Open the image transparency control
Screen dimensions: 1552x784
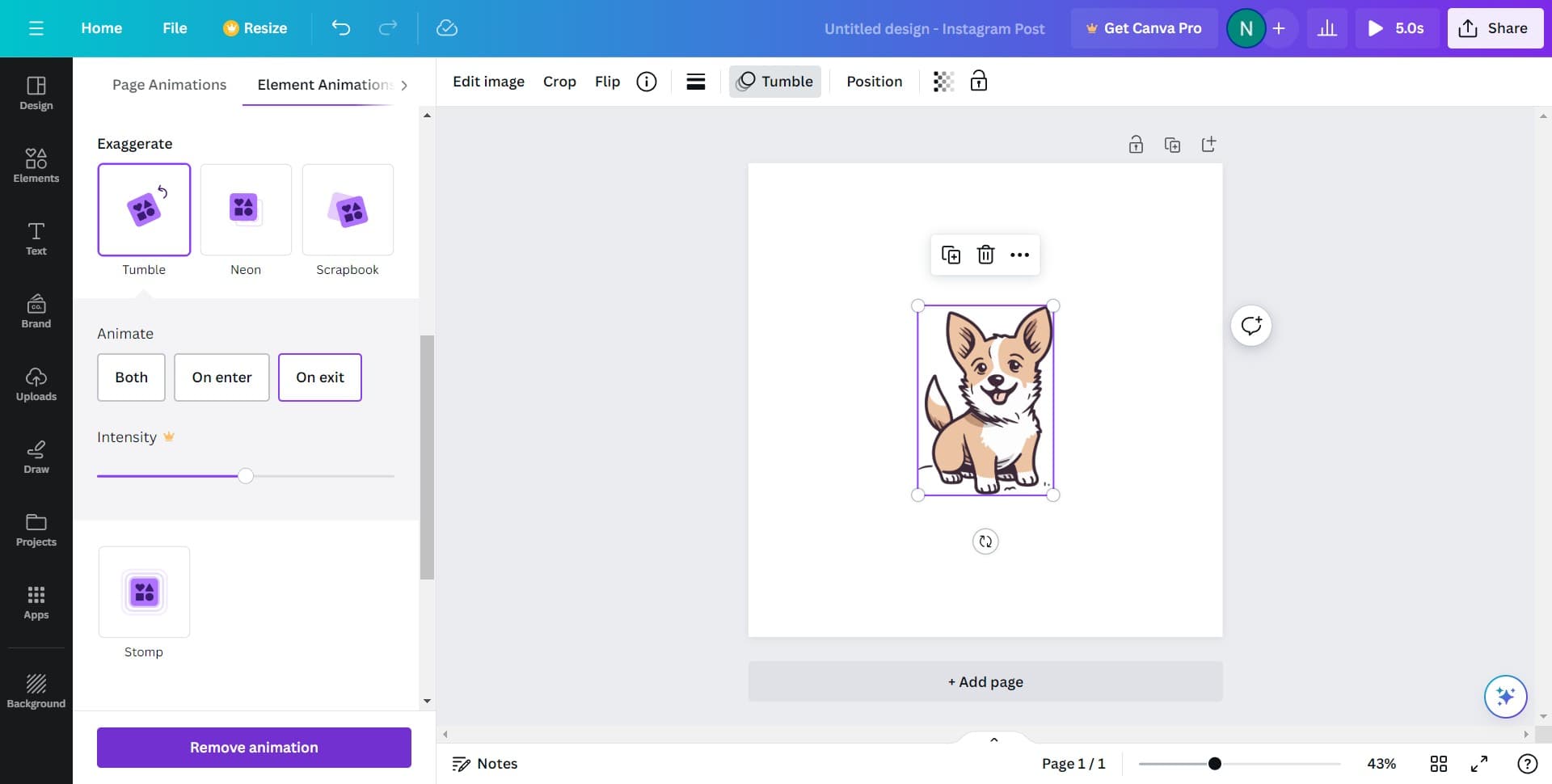pyautogui.click(x=943, y=81)
